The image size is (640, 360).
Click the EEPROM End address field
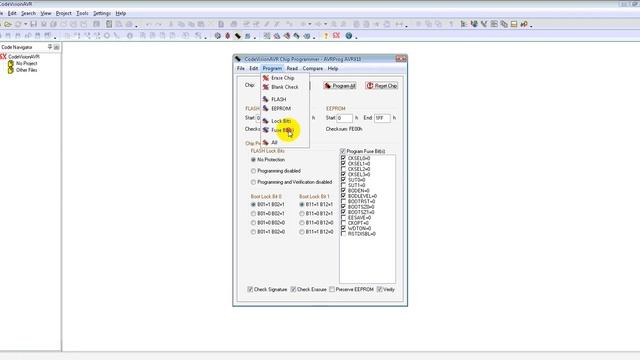click(382, 118)
